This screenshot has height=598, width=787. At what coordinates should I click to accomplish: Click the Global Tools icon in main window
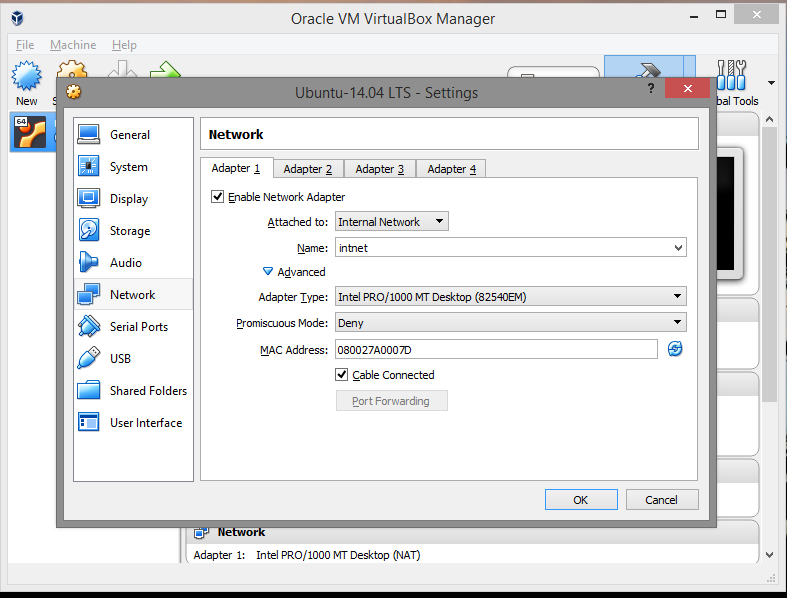[731, 75]
